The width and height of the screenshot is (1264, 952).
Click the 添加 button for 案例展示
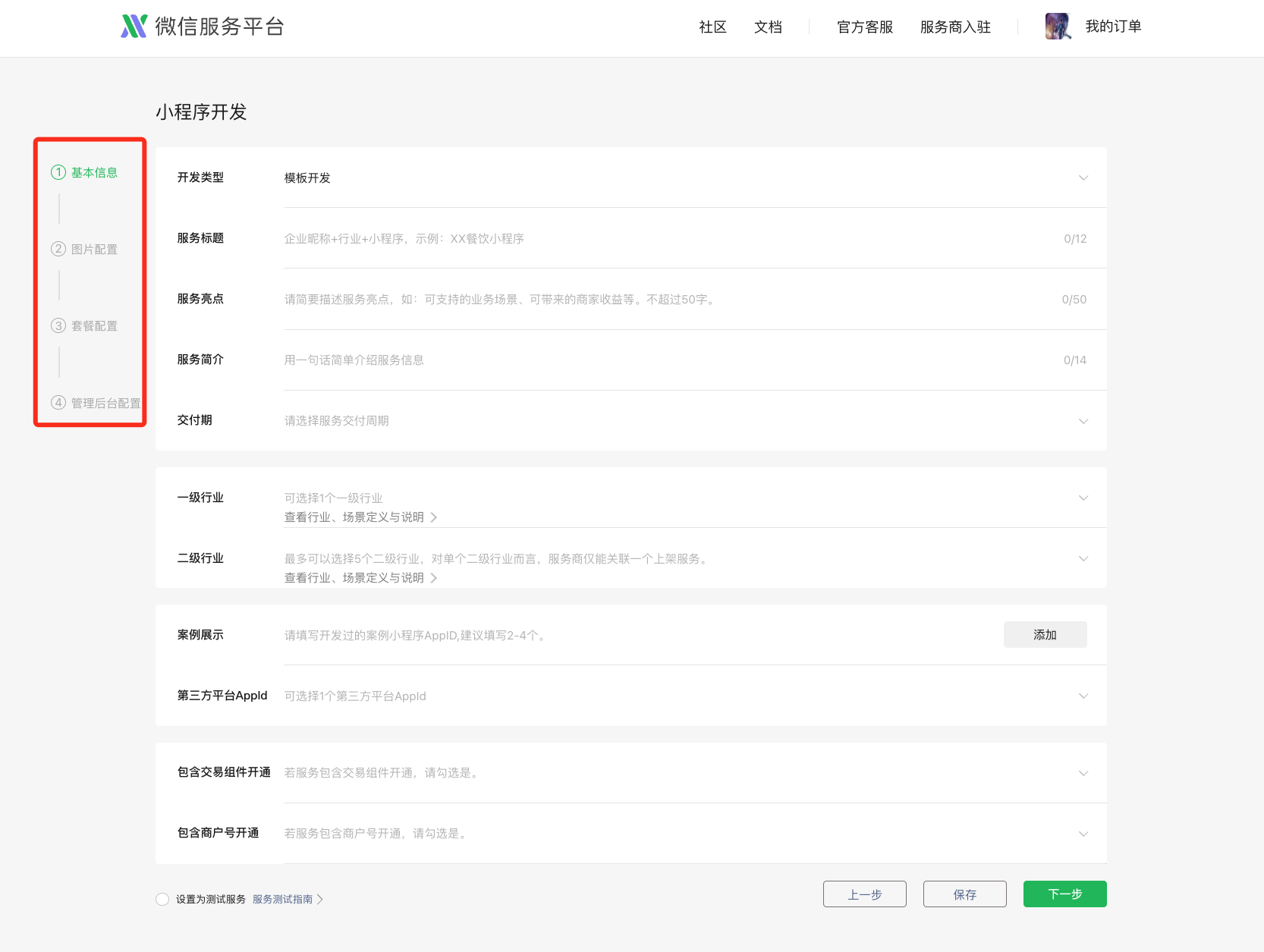click(x=1045, y=635)
